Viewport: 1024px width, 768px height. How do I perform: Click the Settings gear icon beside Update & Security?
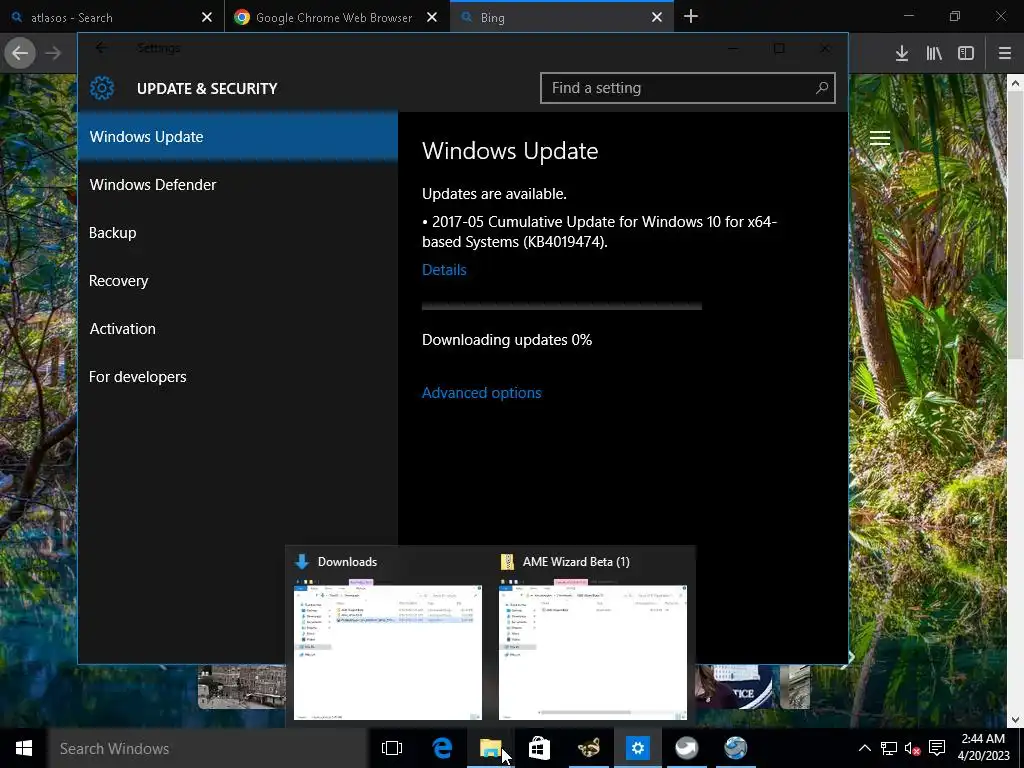coord(102,88)
